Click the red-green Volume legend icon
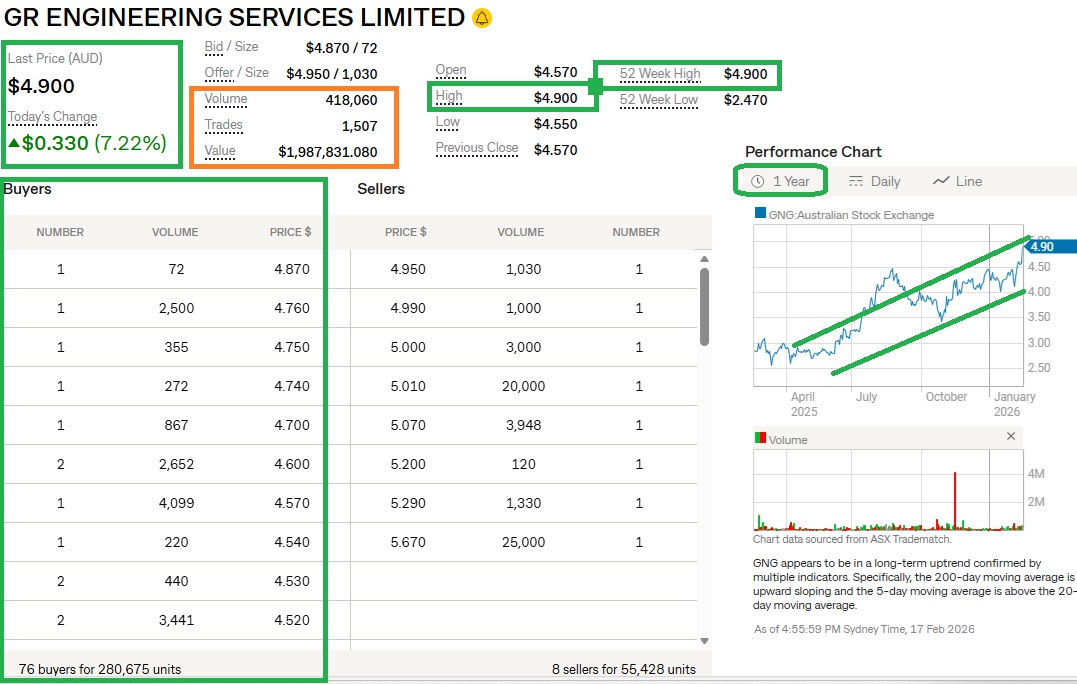The image size is (1077, 684). click(760, 439)
